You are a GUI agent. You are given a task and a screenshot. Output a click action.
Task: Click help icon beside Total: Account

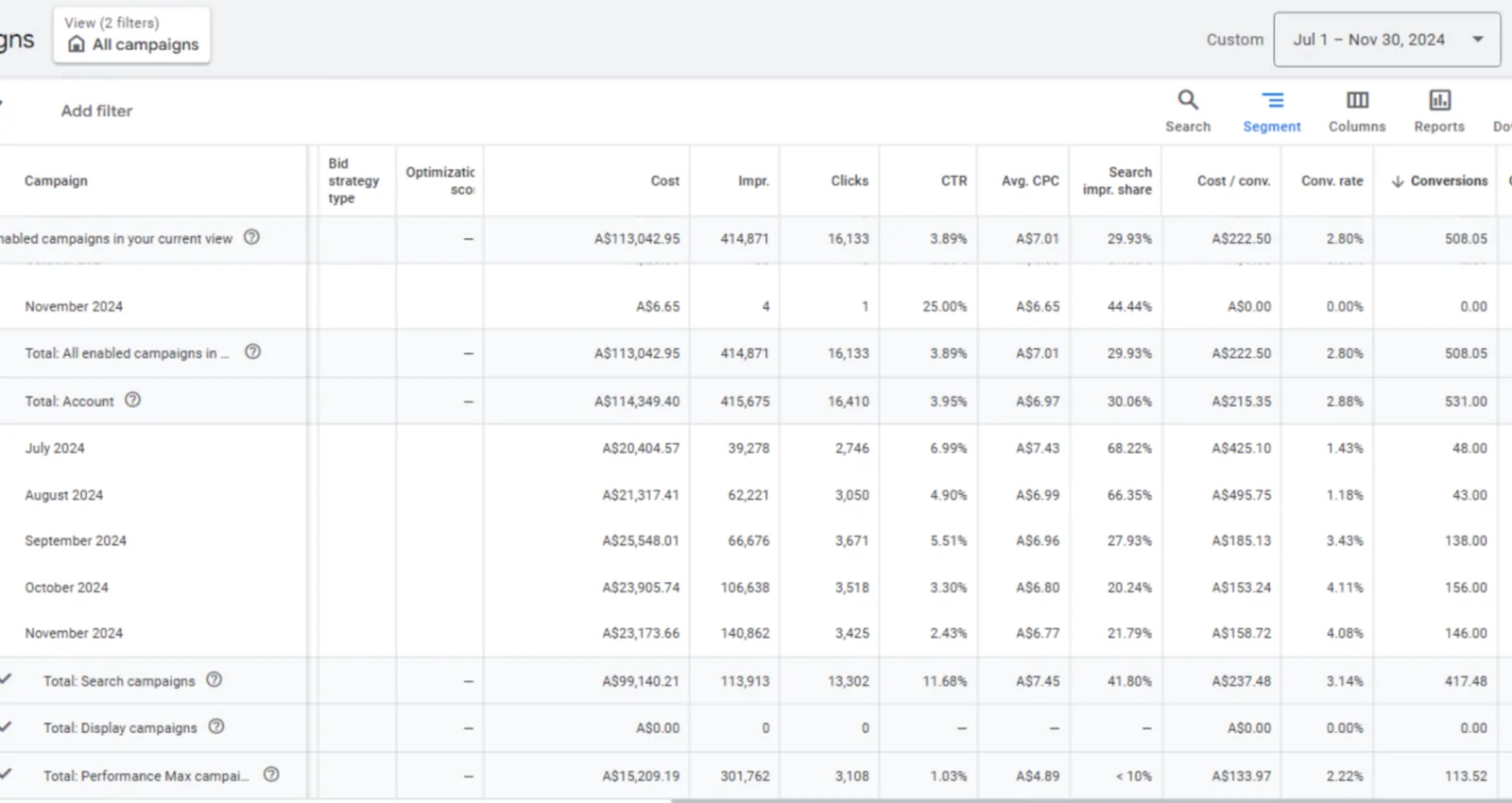click(133, 401)
